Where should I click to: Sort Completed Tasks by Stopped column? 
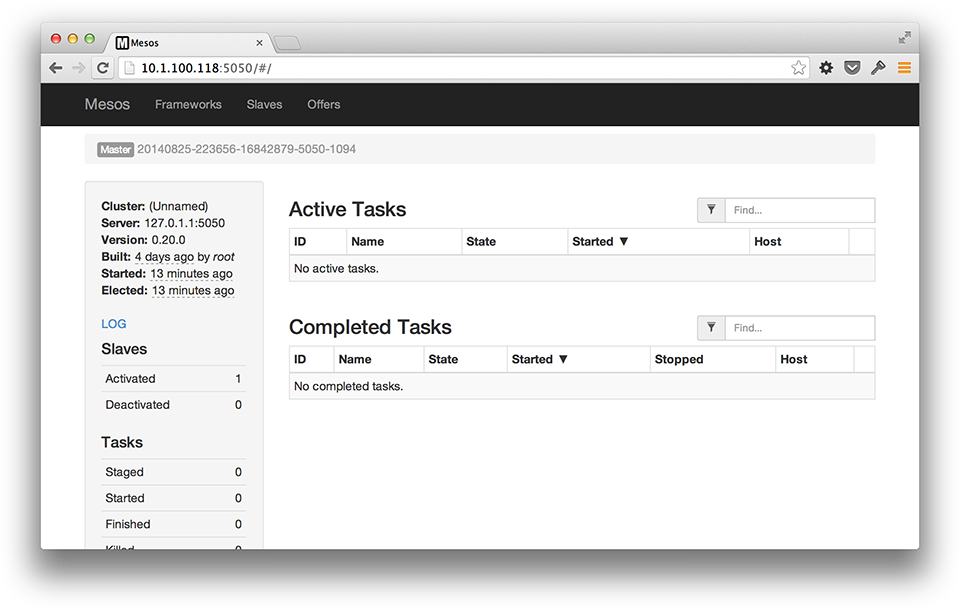679,359
